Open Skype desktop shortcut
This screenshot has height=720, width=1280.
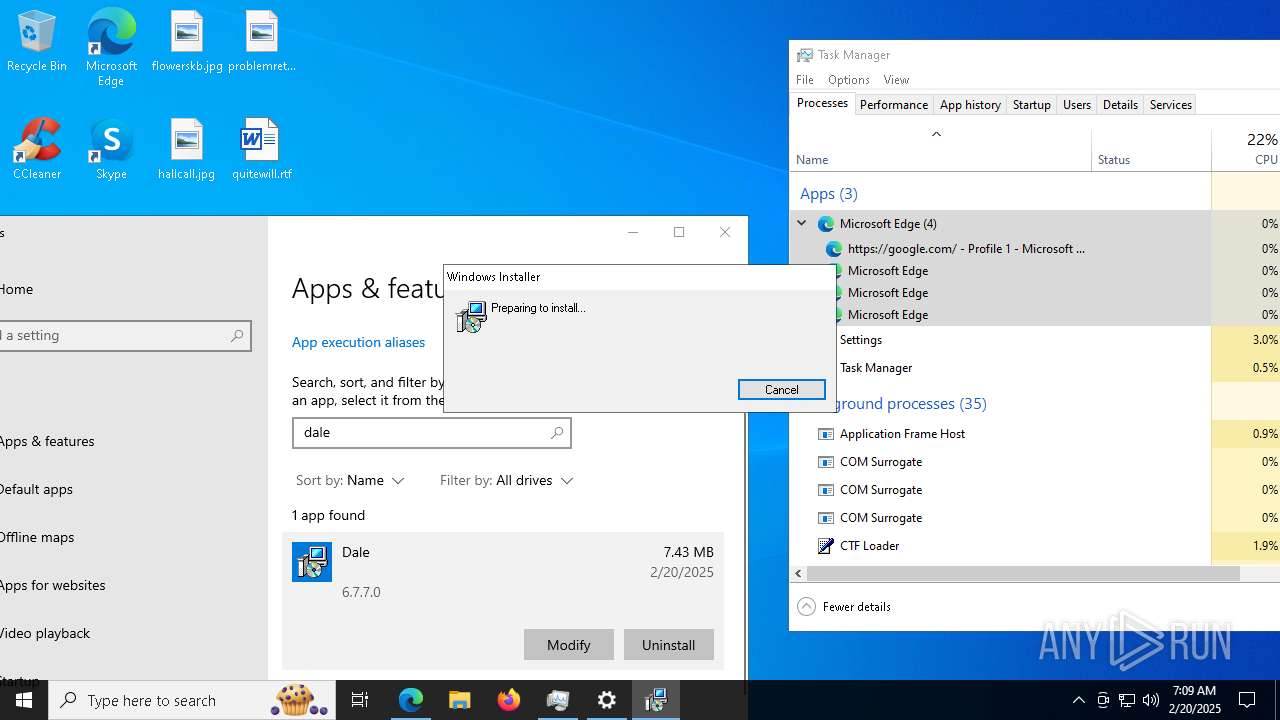[x=111, y=149]
